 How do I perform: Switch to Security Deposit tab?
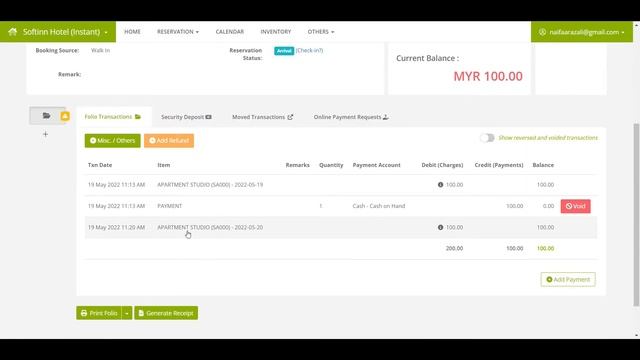(186, 117)
